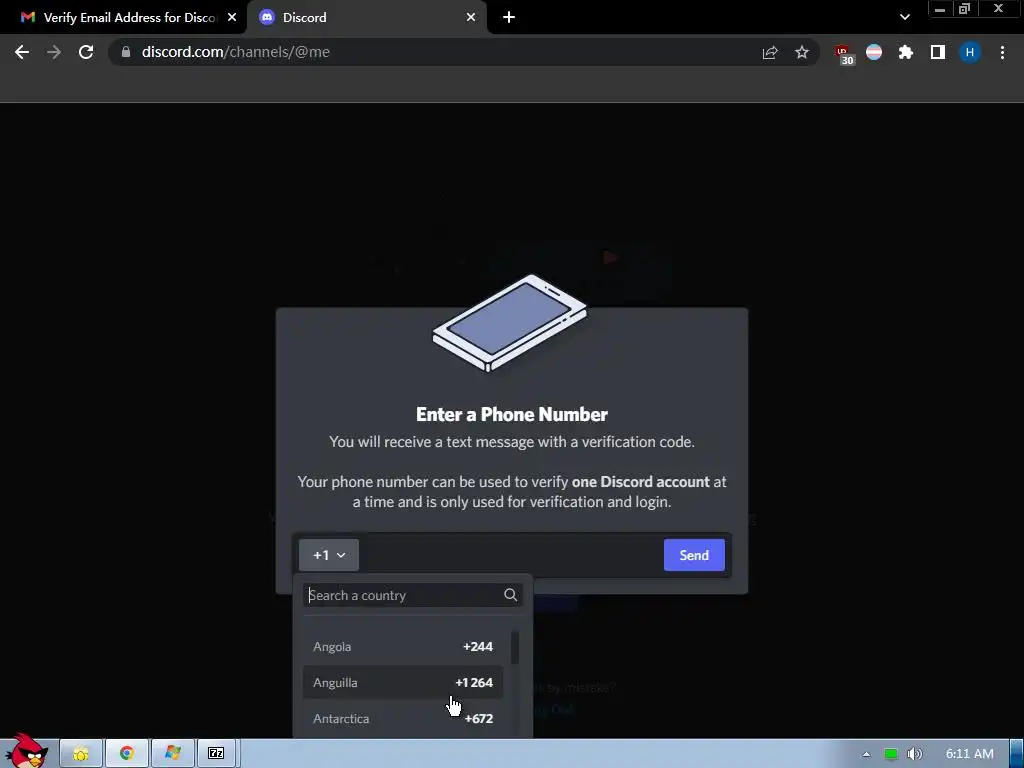
Task: Click the striped flag extension icon
Action: click(874, 52)
